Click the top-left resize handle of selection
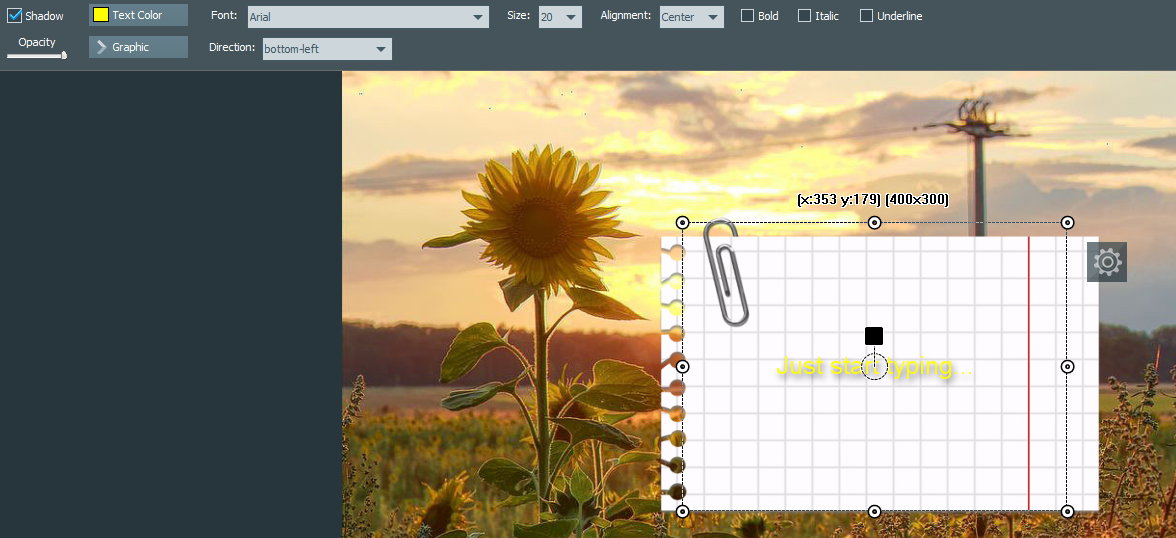1176x538 pixels. [x=683, y=222]
